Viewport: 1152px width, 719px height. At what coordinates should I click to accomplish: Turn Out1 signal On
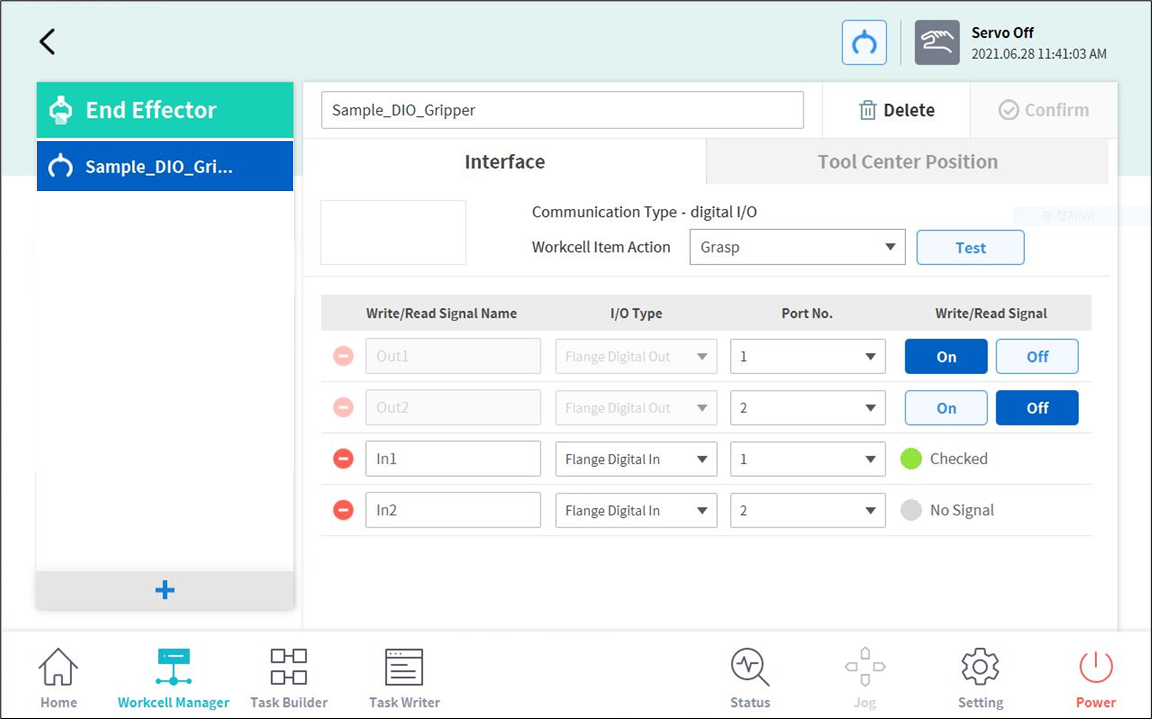point(946,357)
